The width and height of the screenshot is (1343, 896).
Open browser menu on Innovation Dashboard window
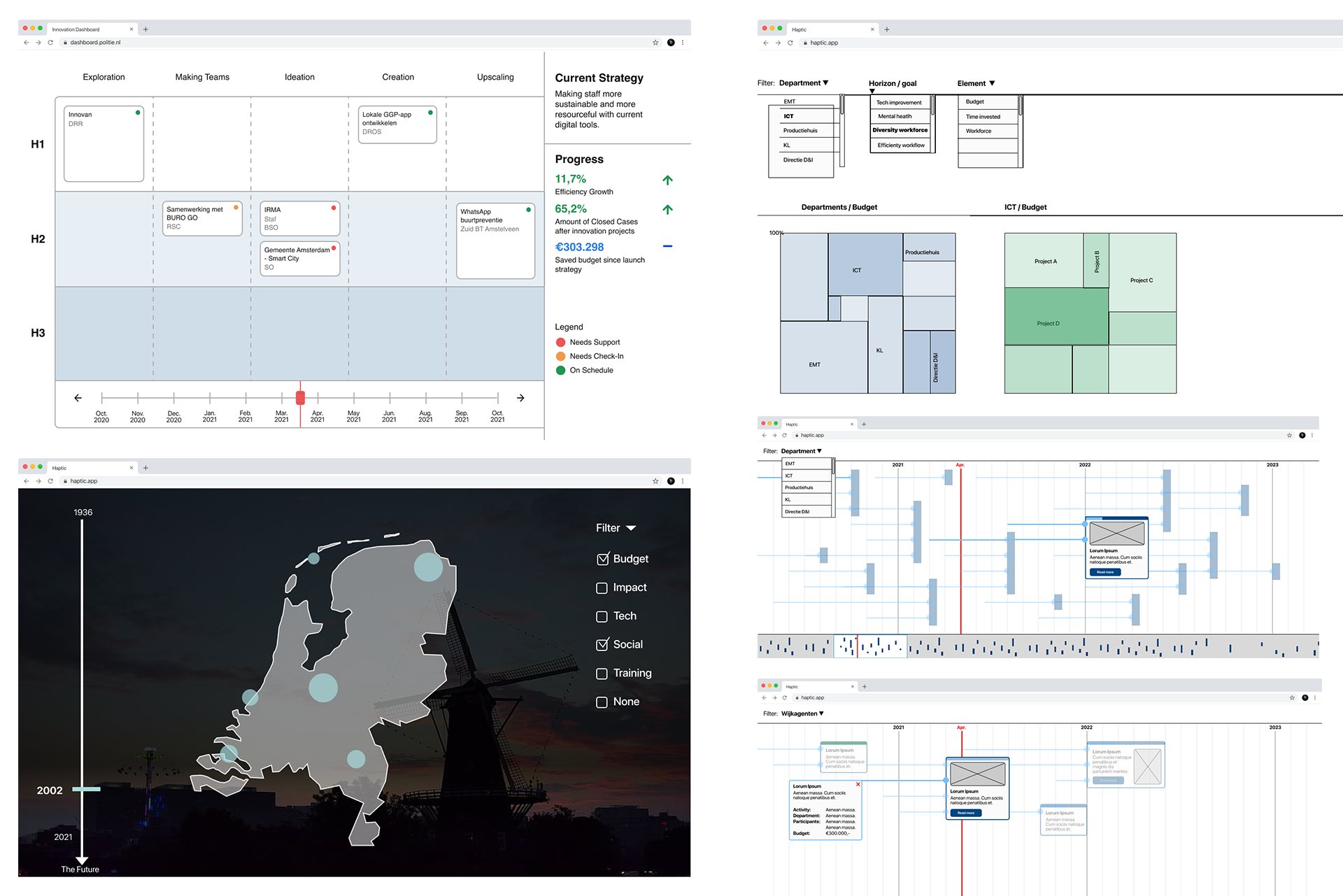click(x=683, y=43)
